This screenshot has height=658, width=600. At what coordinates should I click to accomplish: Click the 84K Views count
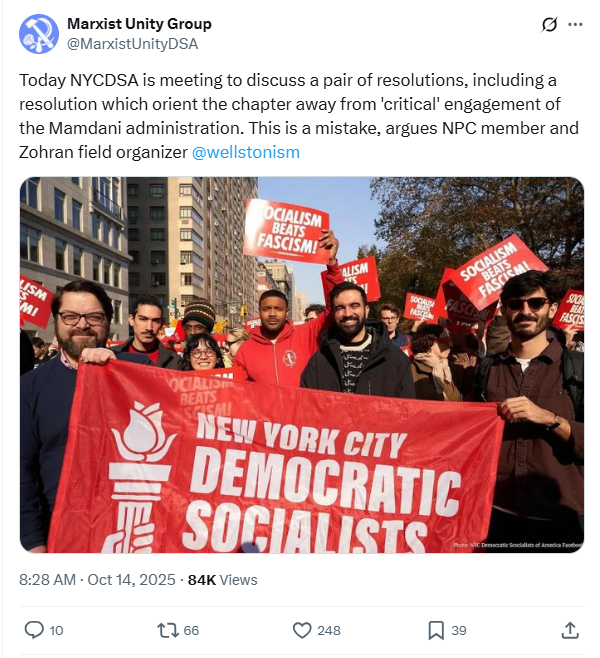(x=222, y=580)
